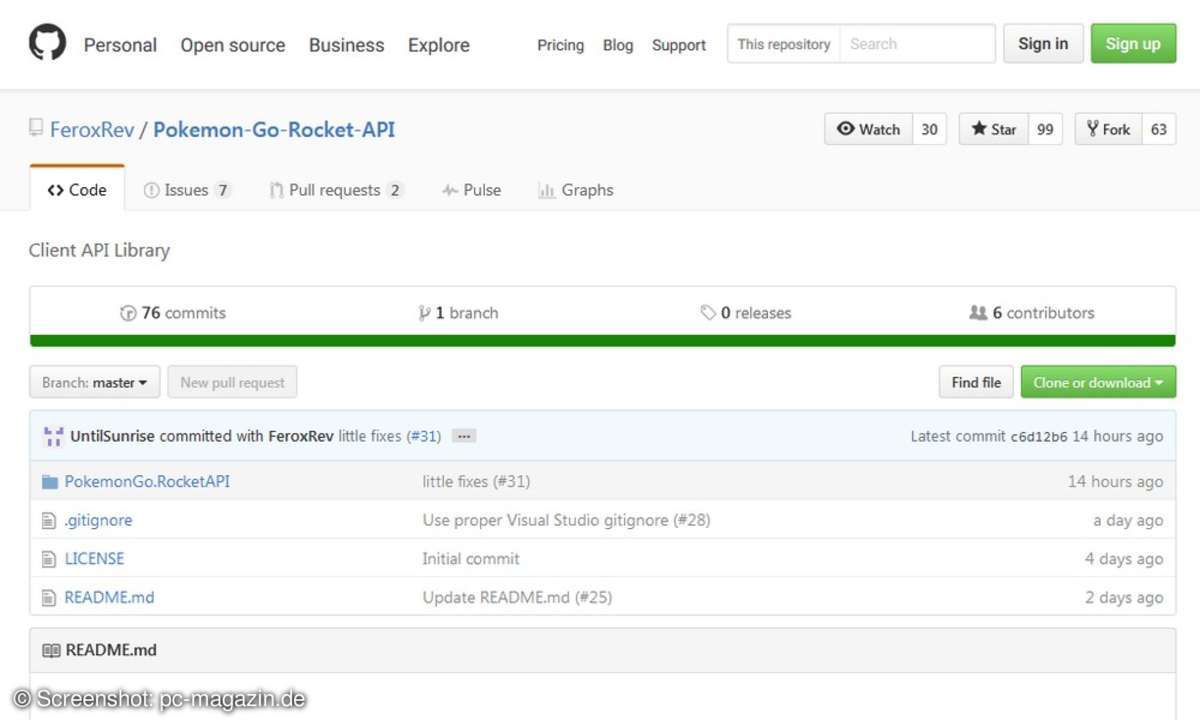1200x720 pixels.
Task: Click the green Sign up button
Action: (x=1133, y=44)
